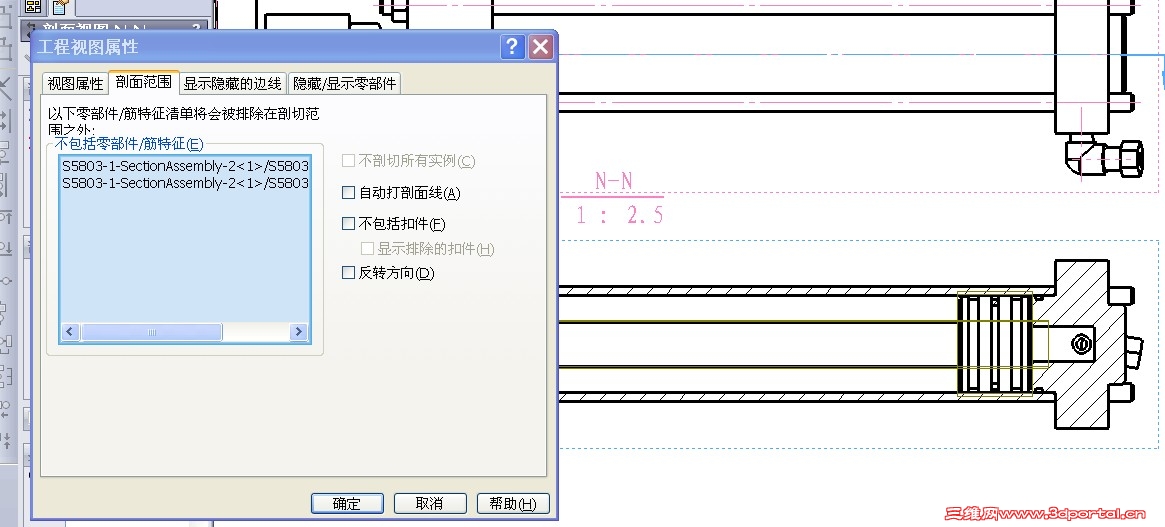Check the 不剖切所有实例 option
This screenshot has height=527, width=1165.
tap(348, 161)
